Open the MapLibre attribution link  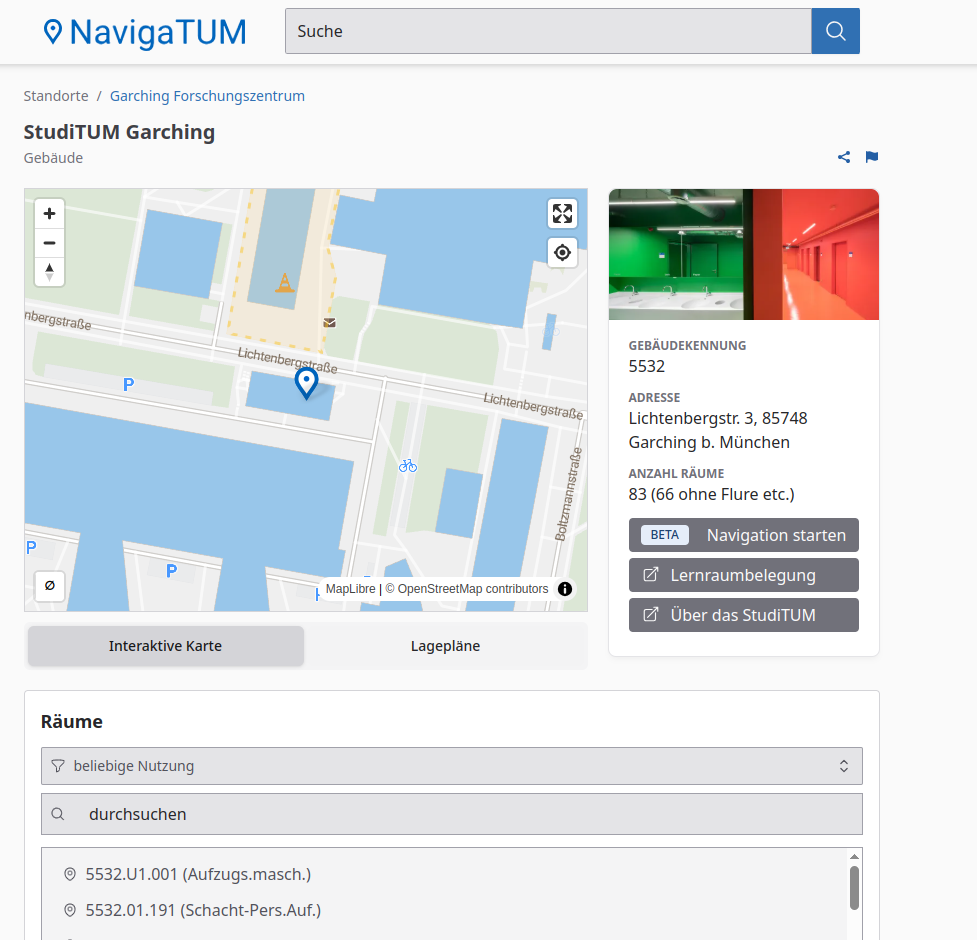click(350, 589)
